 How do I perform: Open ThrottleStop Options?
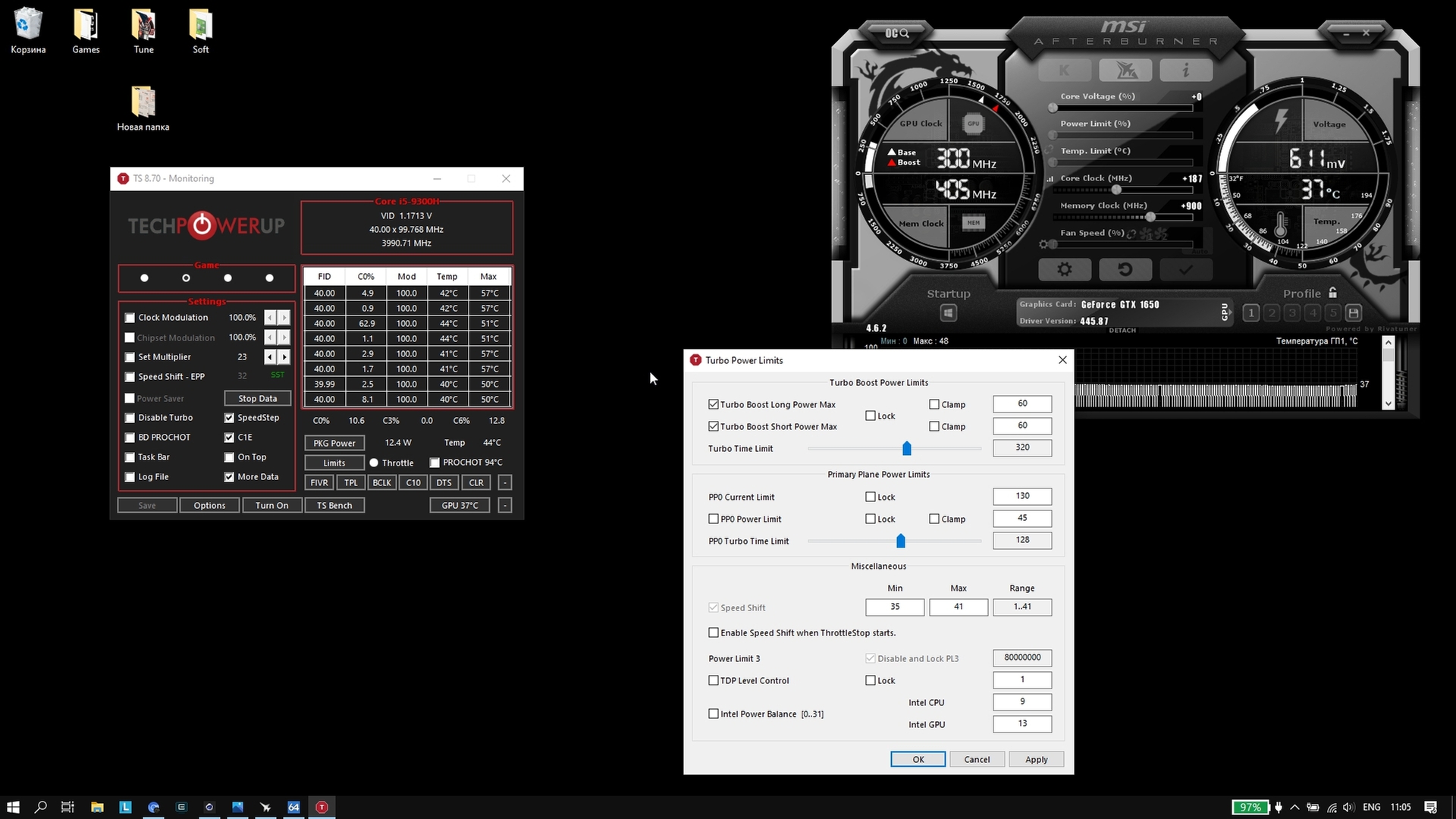pyautogui.click(x=209, y=505)
